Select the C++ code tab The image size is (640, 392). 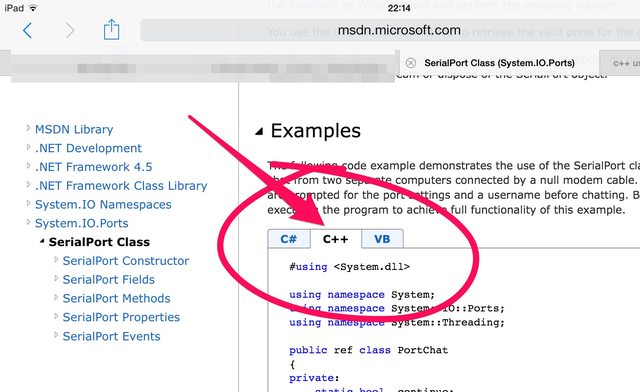click(336, 239)
